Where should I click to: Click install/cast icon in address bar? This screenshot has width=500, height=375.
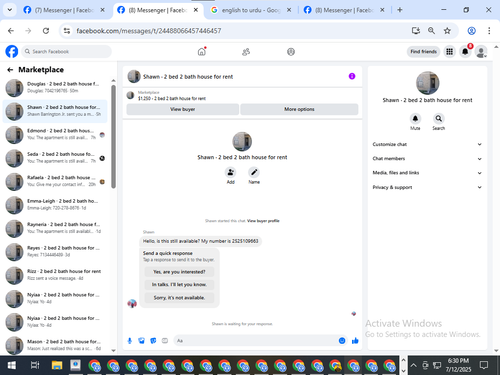(415, 31)
